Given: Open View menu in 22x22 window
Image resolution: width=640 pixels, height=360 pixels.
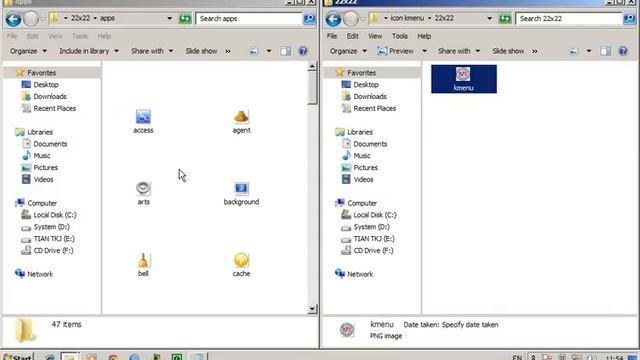Looking at the screenshot, I should (375, 36).
